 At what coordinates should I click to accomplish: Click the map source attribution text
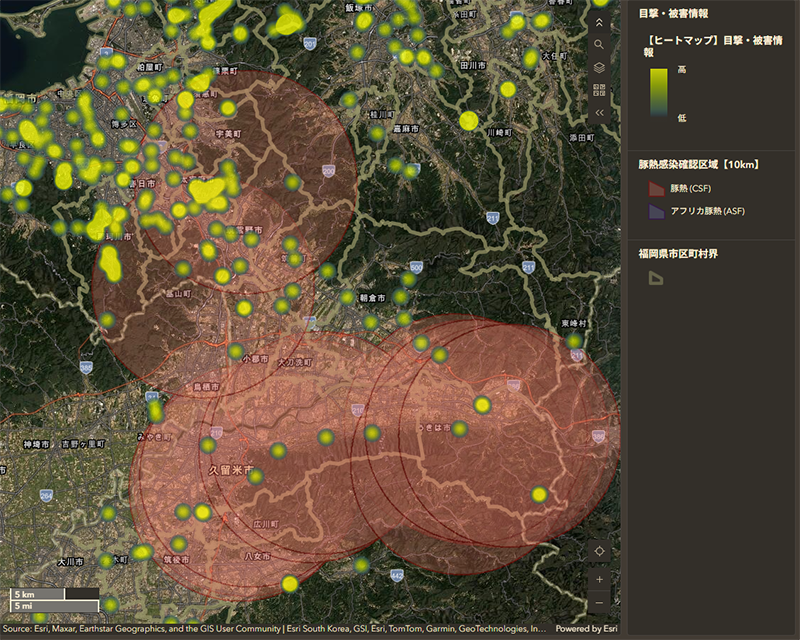[270, 629]
